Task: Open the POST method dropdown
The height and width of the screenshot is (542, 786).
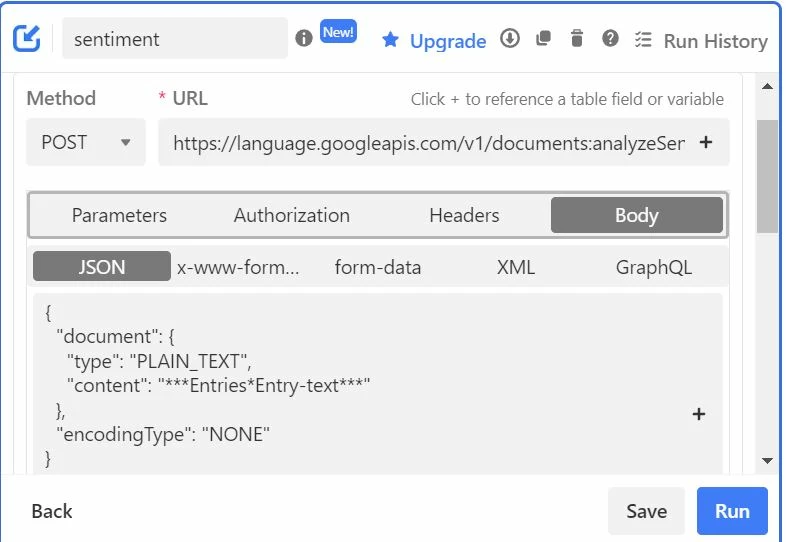Action: tap(86, 142)
